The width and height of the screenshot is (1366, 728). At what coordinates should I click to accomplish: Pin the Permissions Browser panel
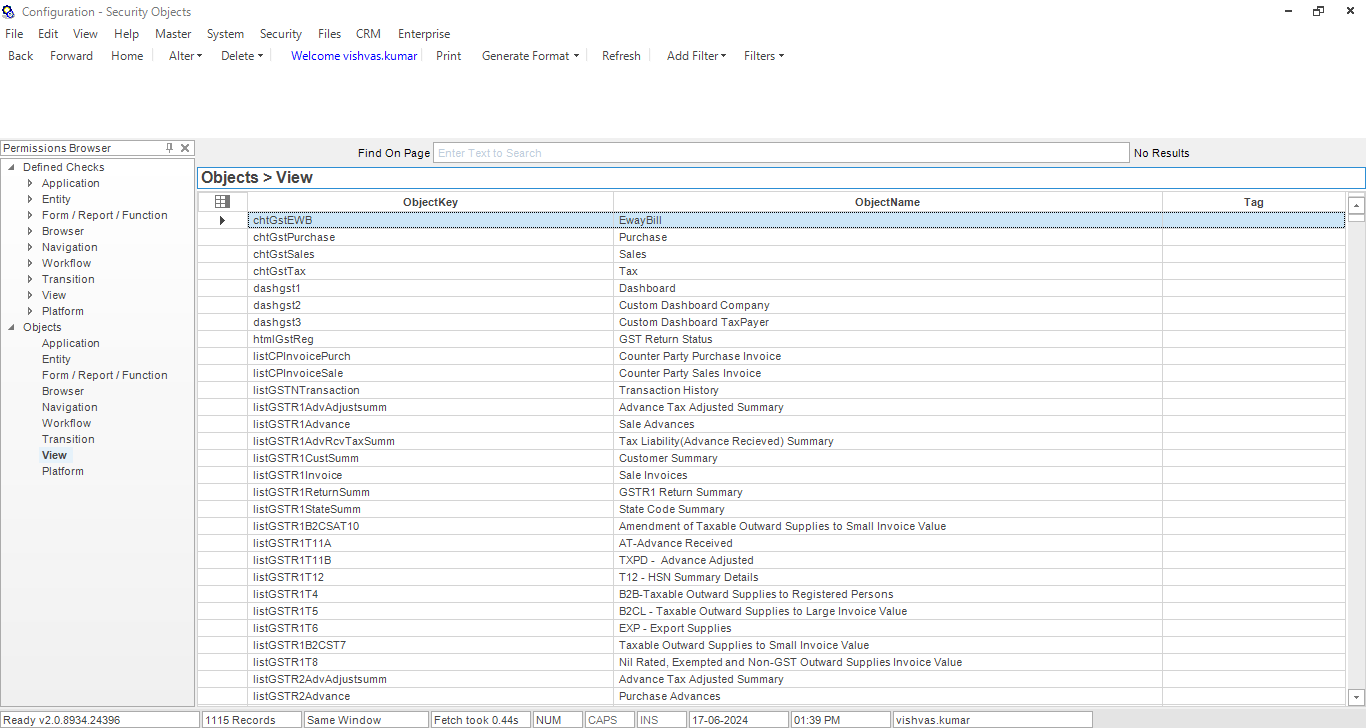(169, 148)
